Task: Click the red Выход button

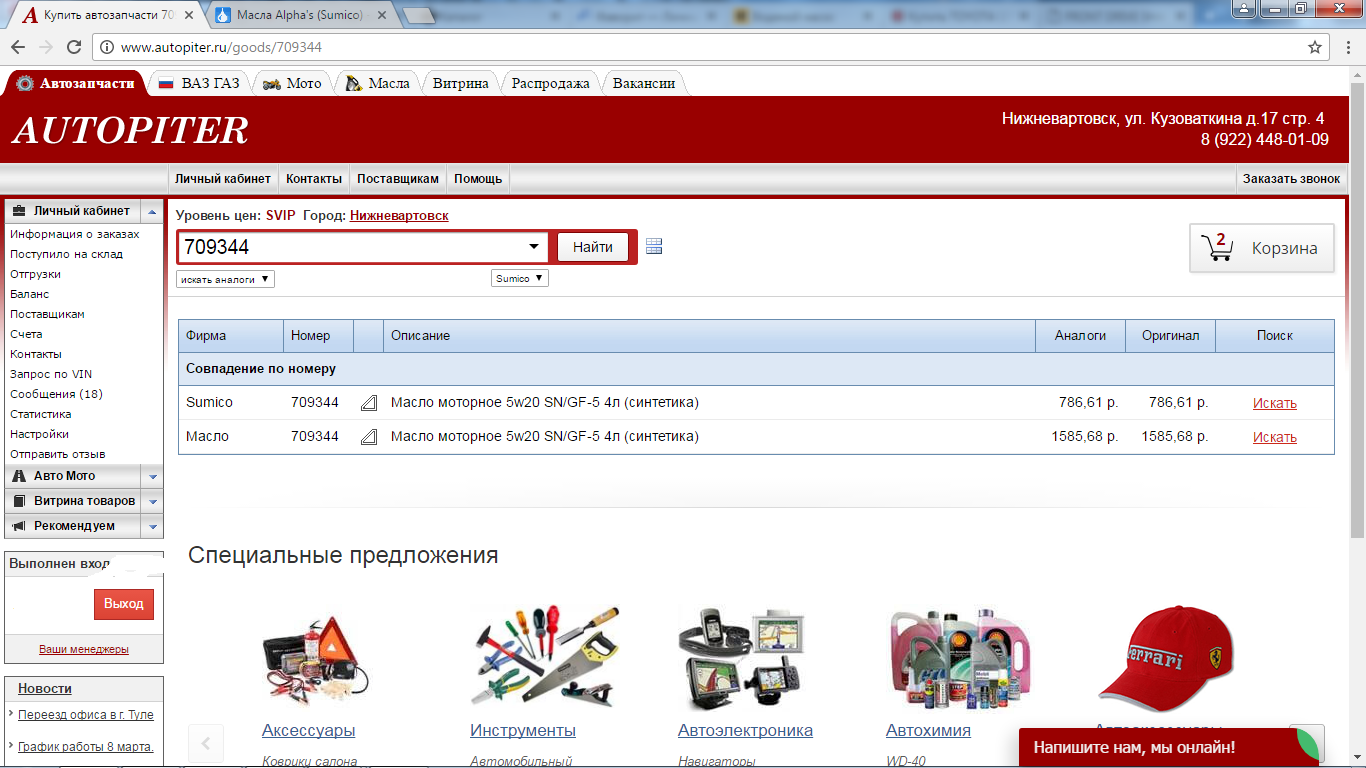Action: tap(124, 604)
